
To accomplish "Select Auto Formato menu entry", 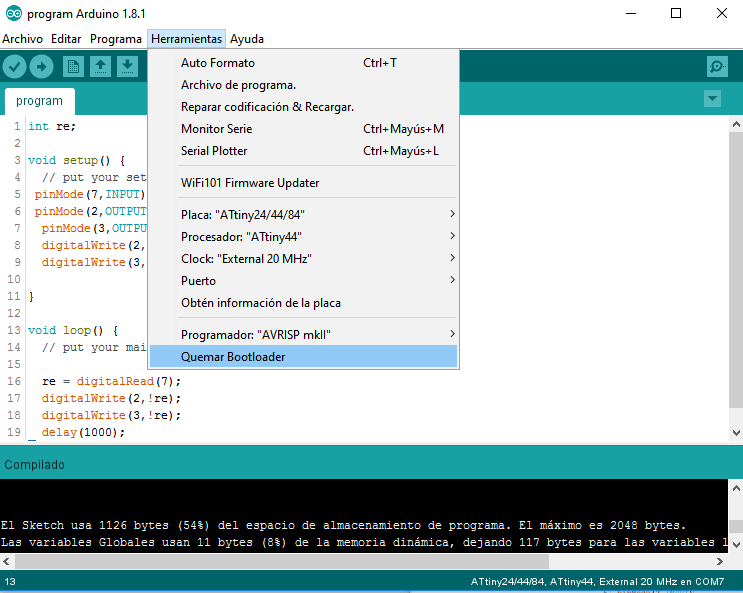I will tap(303, 63).
